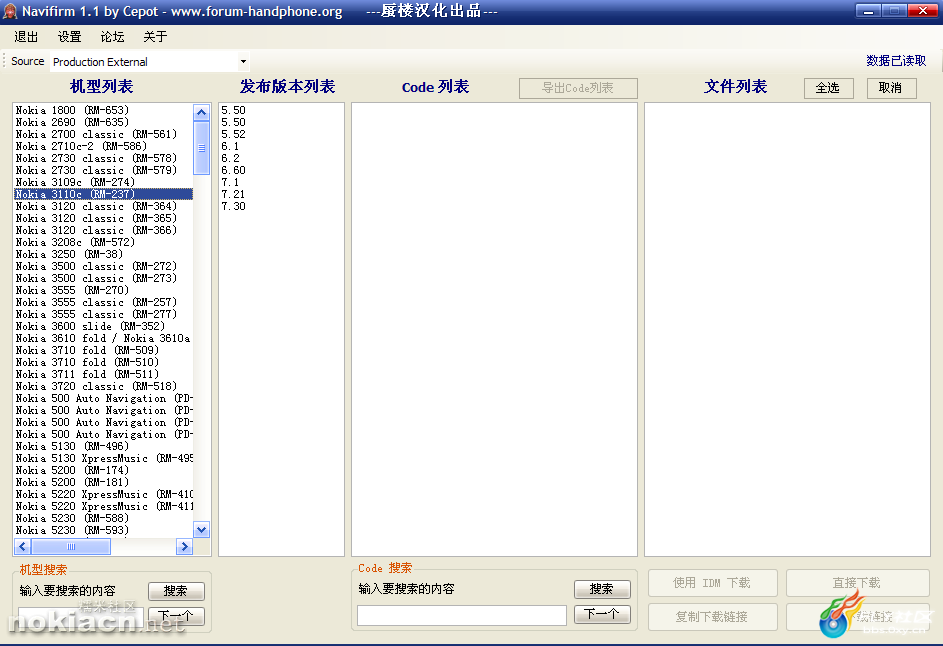This screenshot has width=943, height=646.
Task: Select Nokia 5230 (RM-593)
Action: [x=103, y=531]
